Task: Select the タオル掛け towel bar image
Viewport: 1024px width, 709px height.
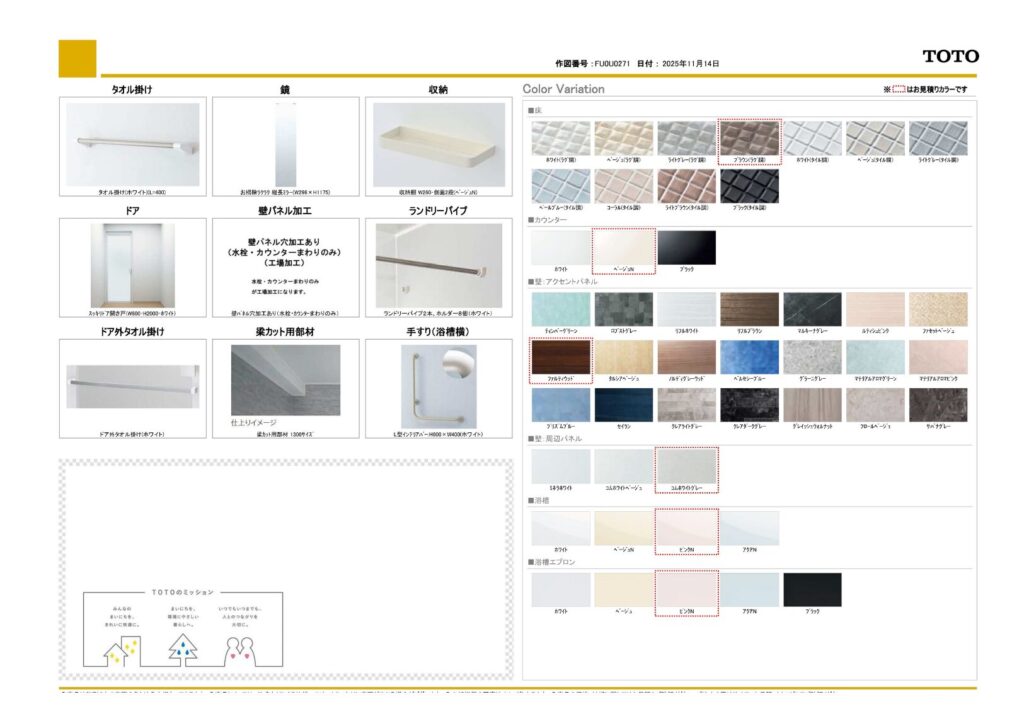Action: [133, 144]
